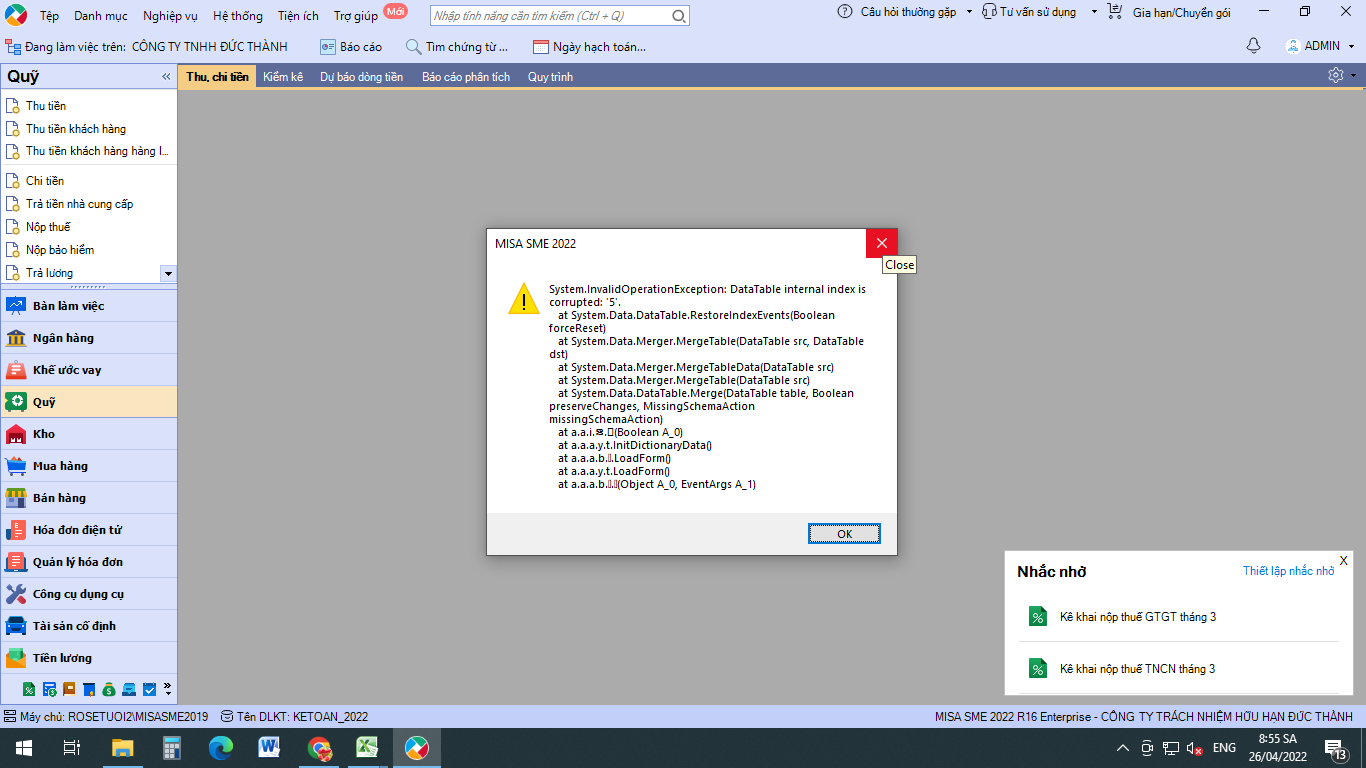
Task: Switch to Dự báo dòng tiền tab
Action: pyautogui.click(x=361, y=76)
